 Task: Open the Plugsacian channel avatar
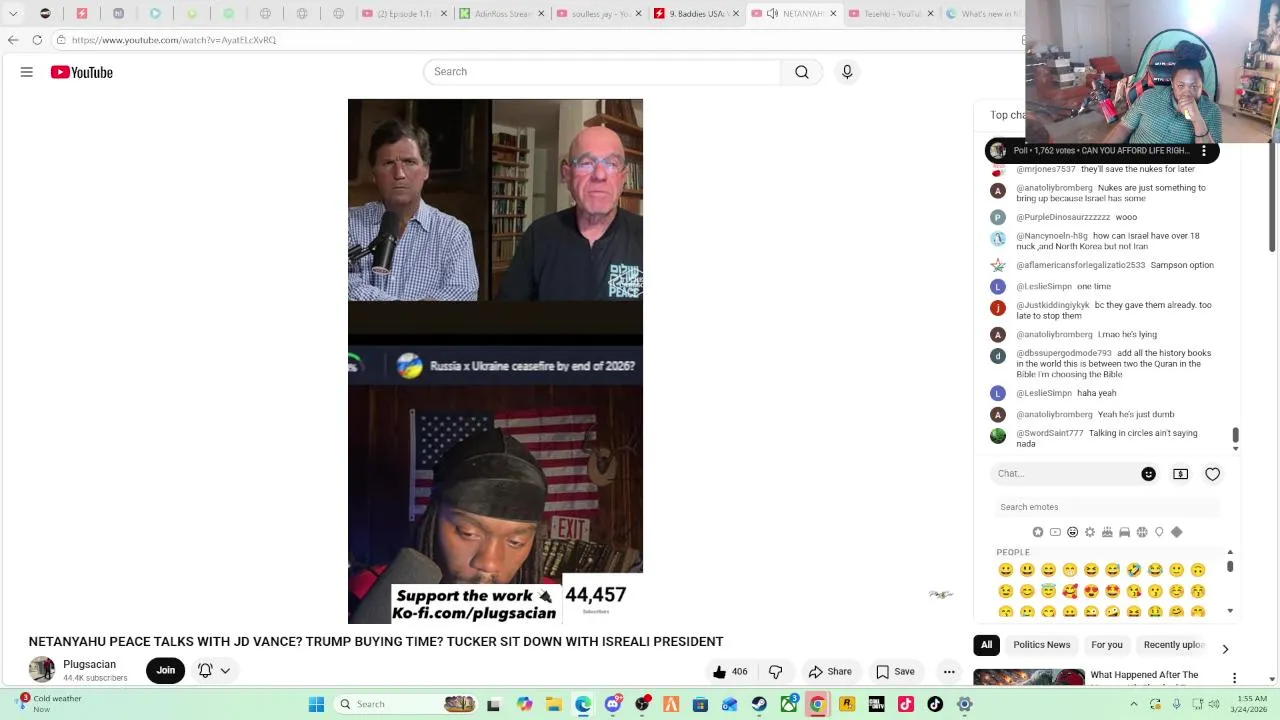click(42, 670)
